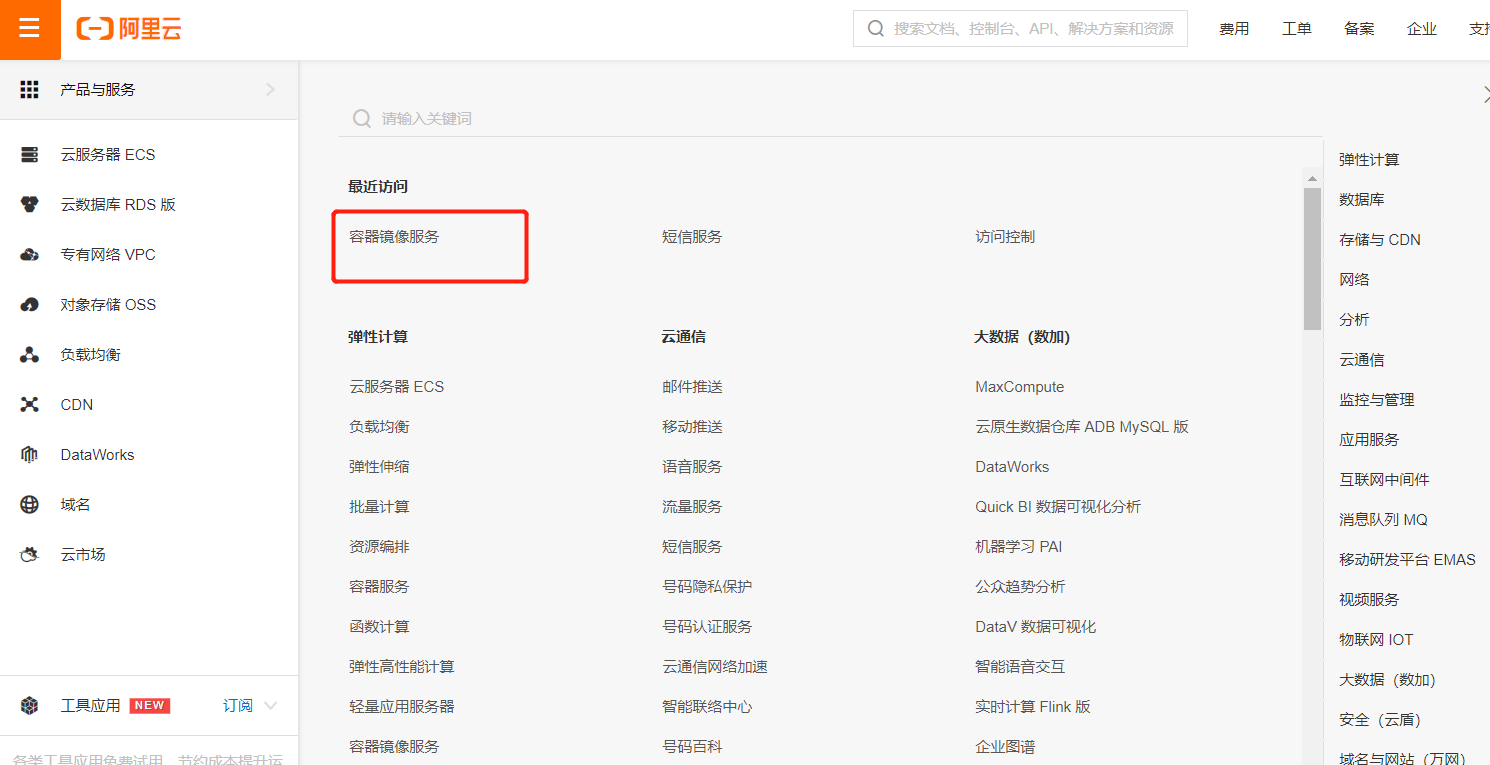Open 邮件推送 product link
The width and height of the screenshot is (1490, 765).
692,387
